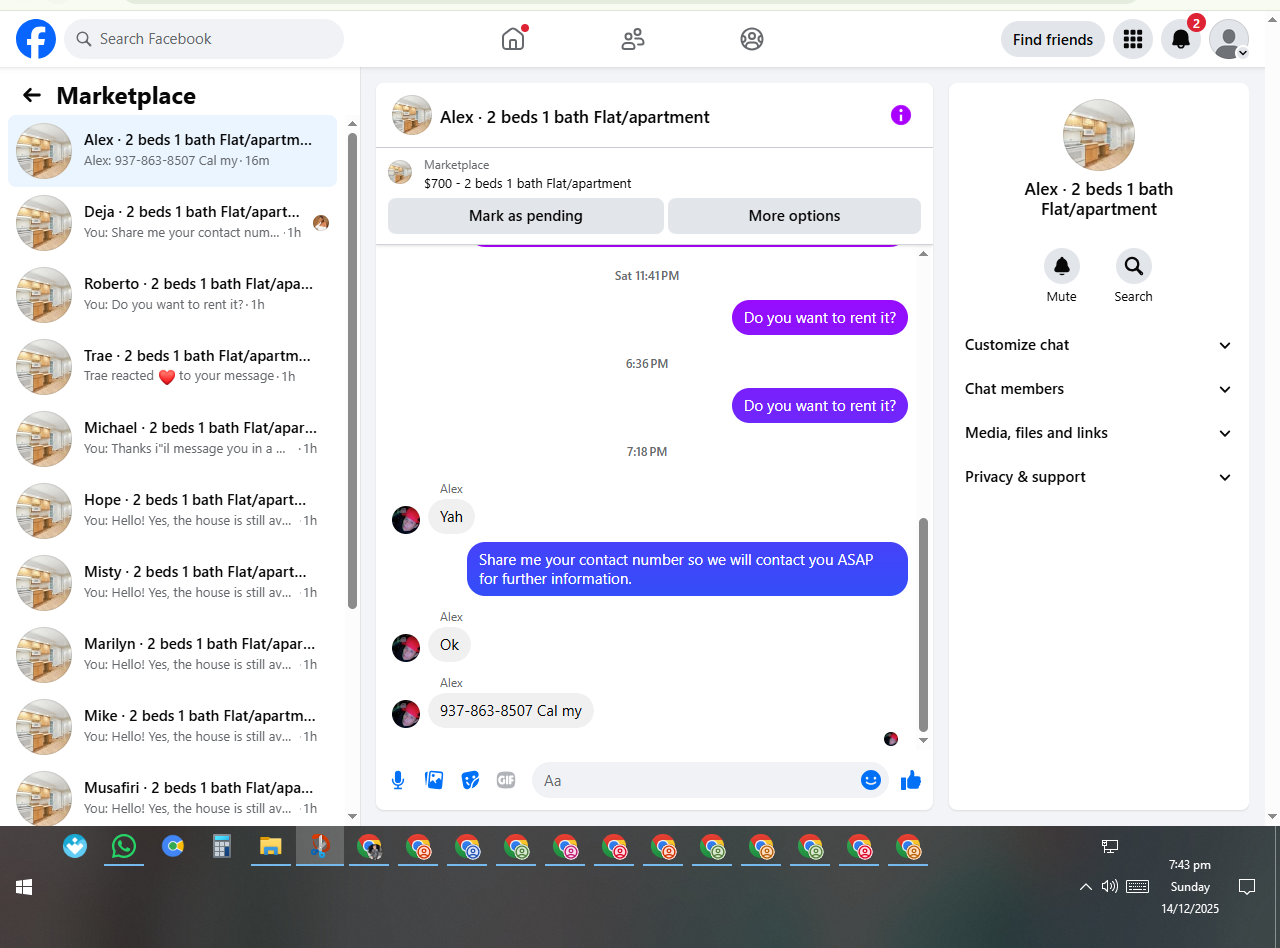This screenshot has height=948, width=1280.
Task: Open the Musafiri conversation
Action: coord(172,795)
